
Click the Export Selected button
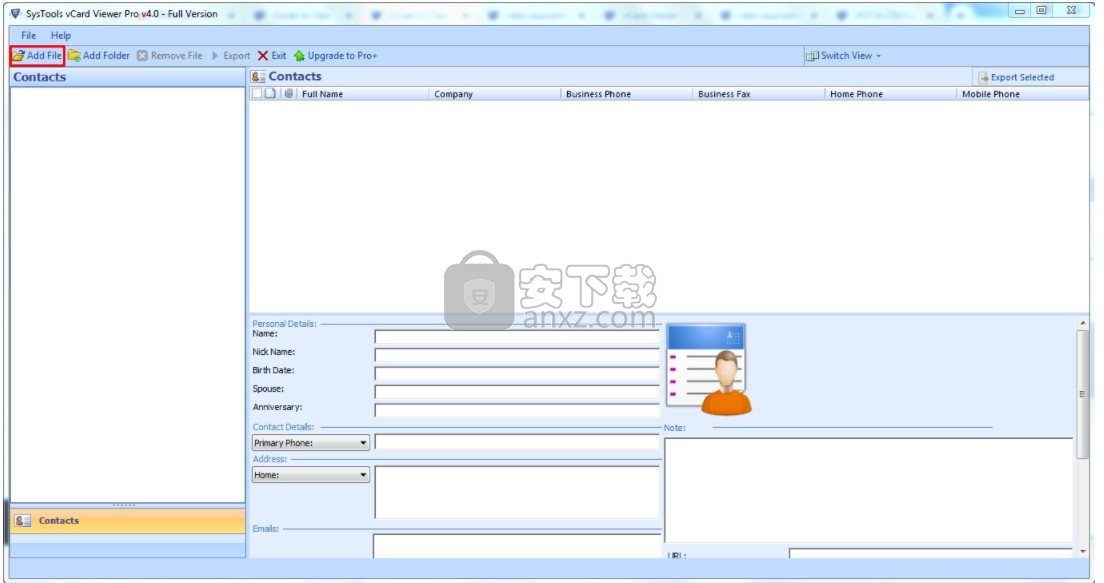click(x=1016, y=77)
